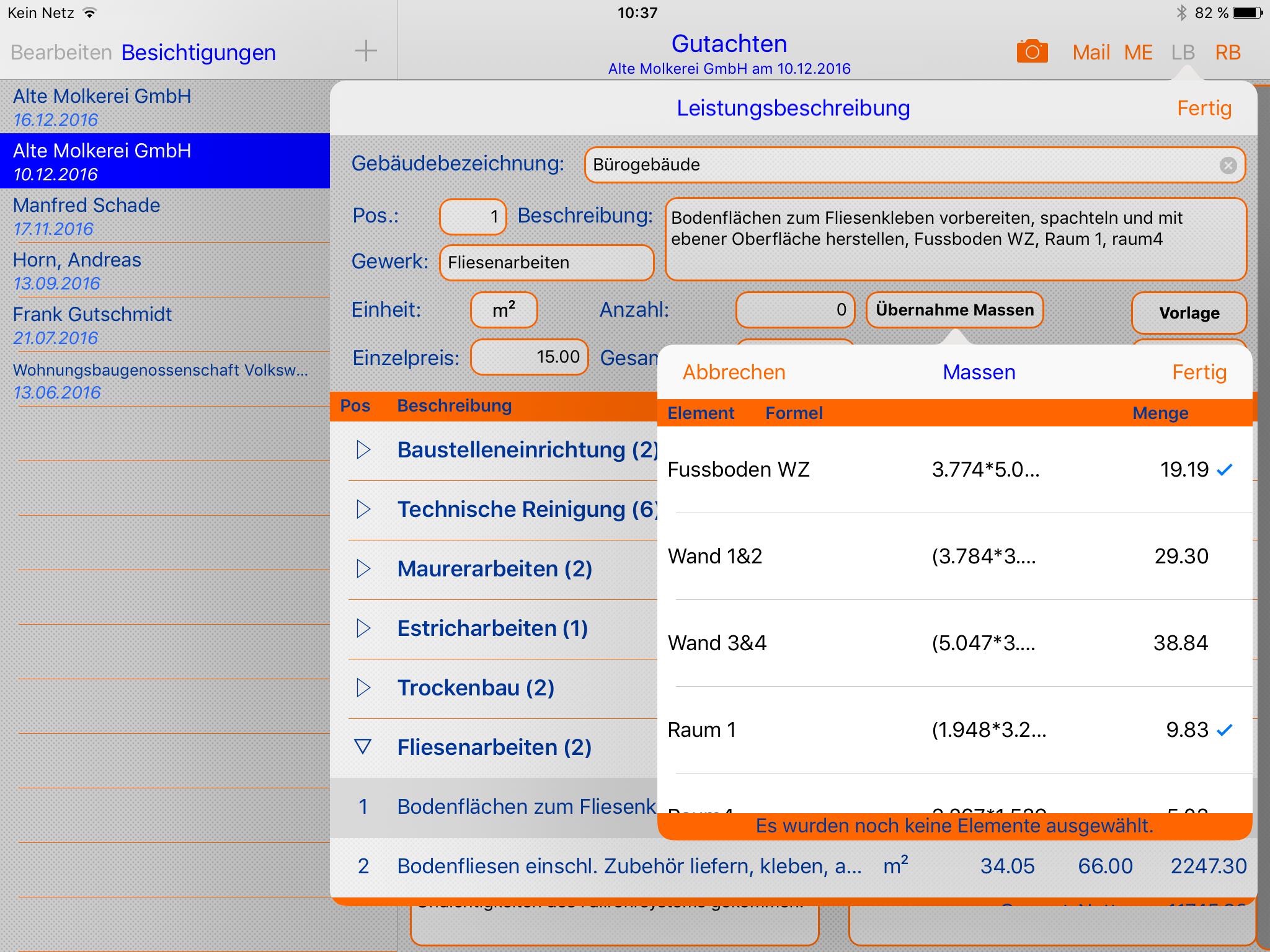The image size is (1270, 952).
Task: Tap total price 2247.30 in row 2
Action: 1208,866
